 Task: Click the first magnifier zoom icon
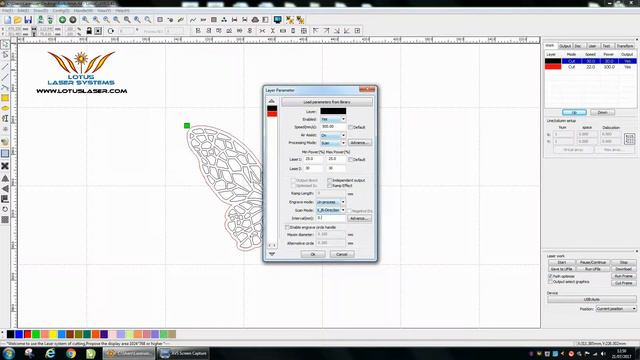(85, 20)
